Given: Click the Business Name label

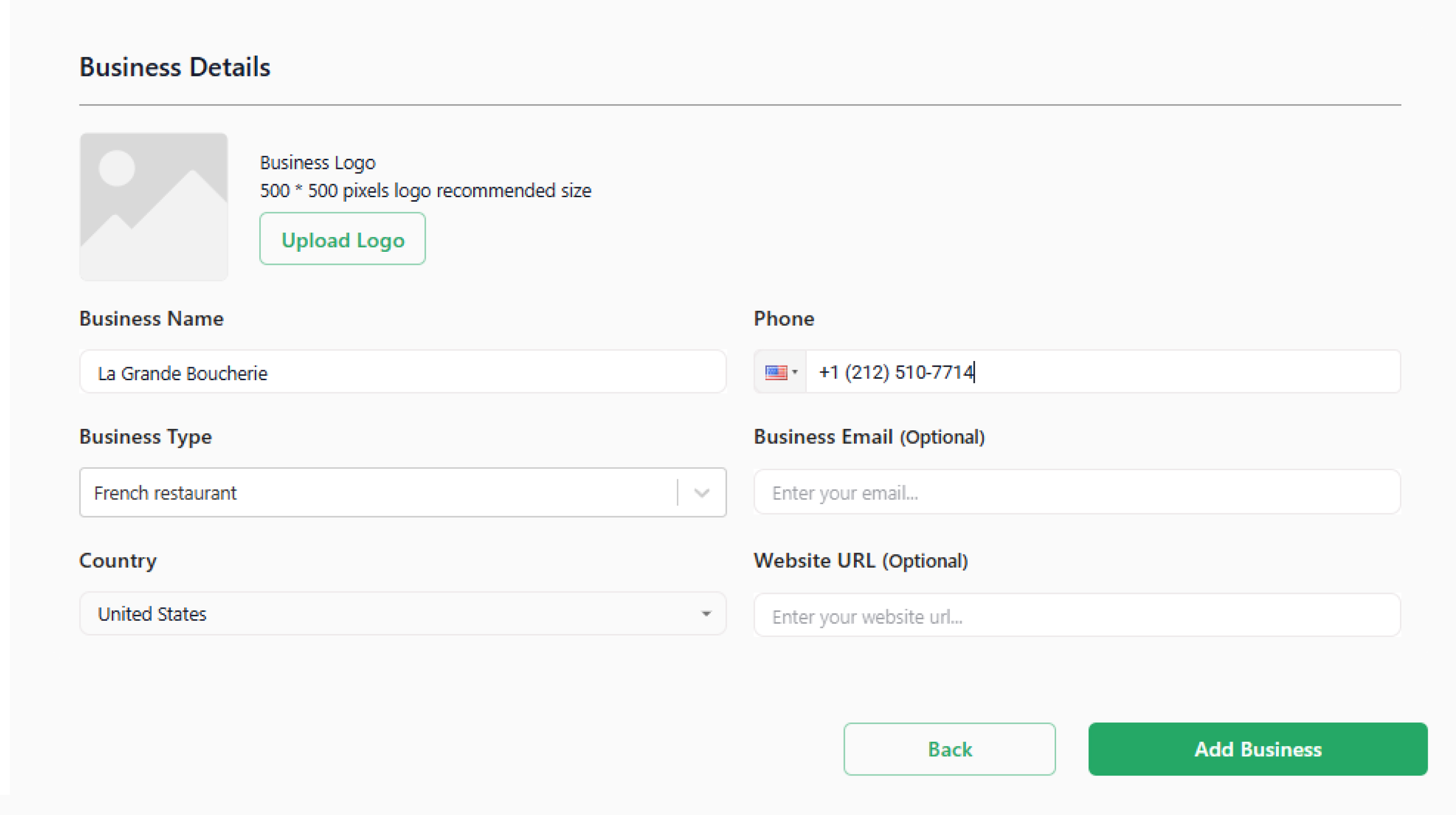Looking at the screenshot, I should 152,319.
